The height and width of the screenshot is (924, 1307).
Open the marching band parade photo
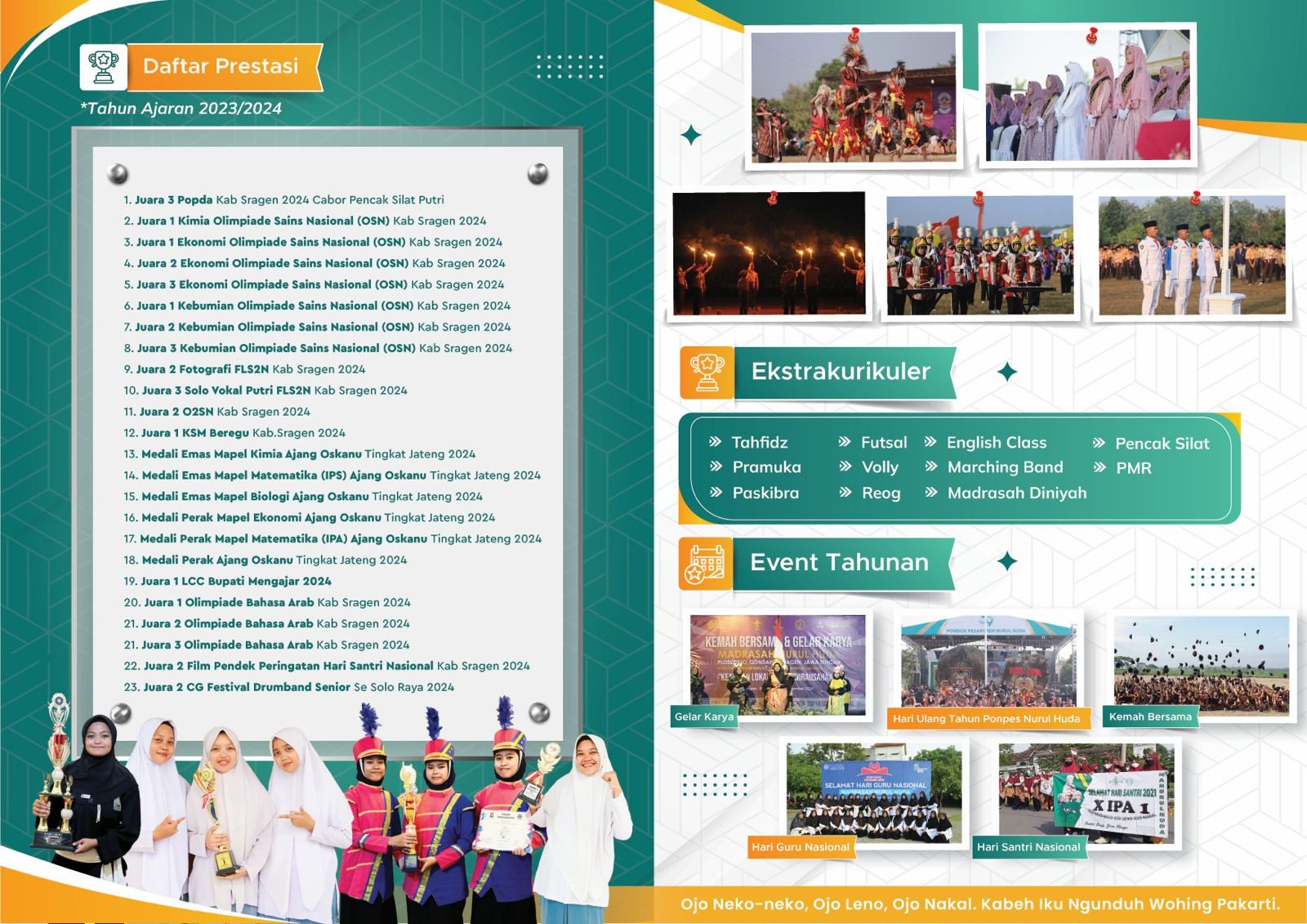980,255
